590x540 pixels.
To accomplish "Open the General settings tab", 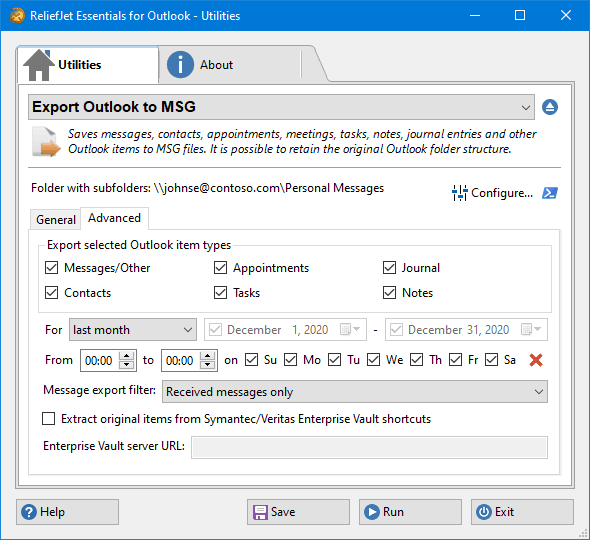I will click(x=55, y=219).
